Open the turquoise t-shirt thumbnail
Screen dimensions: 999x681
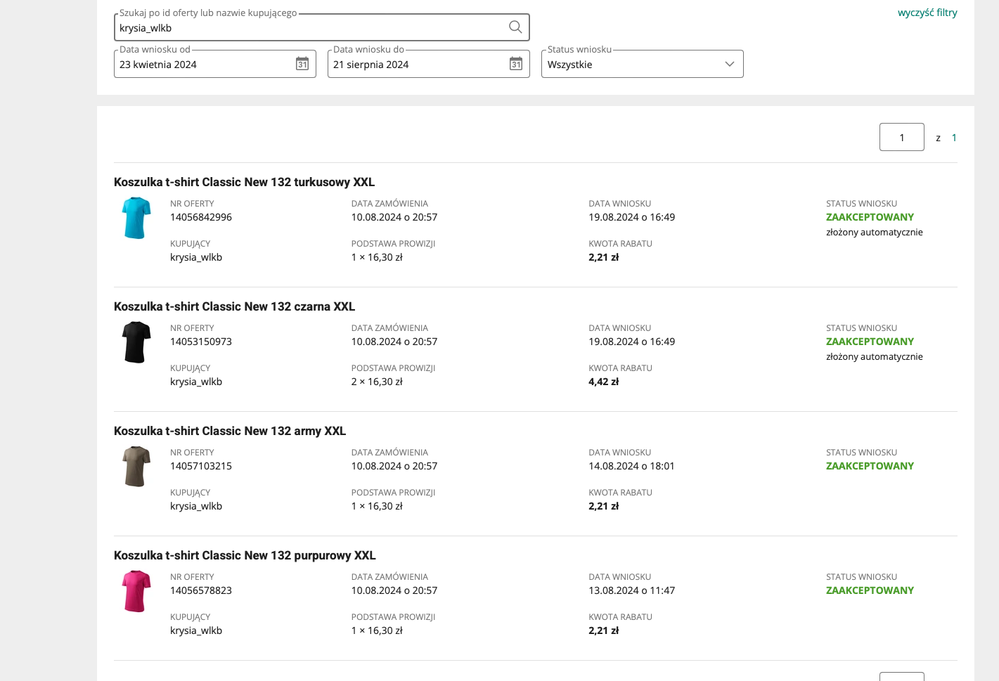point(136,218)
